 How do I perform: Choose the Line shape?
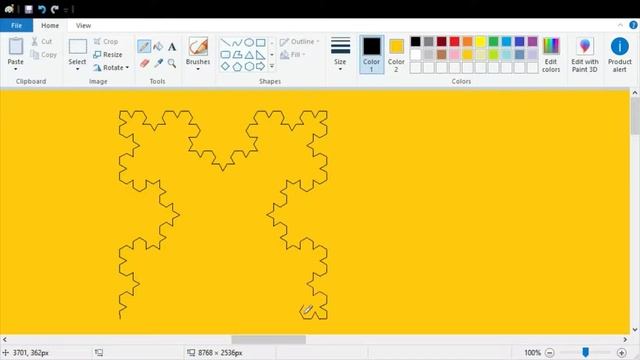tap(225, 42)
